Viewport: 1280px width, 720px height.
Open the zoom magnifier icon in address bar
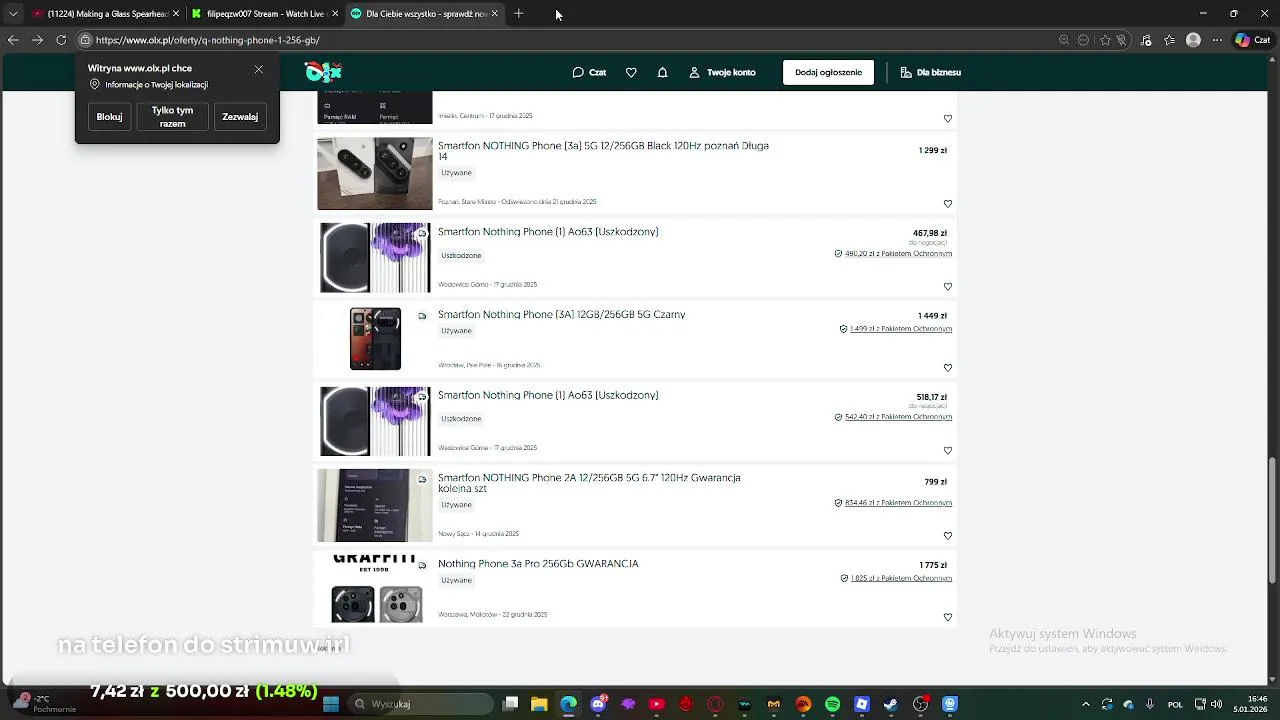(1064, 40)
